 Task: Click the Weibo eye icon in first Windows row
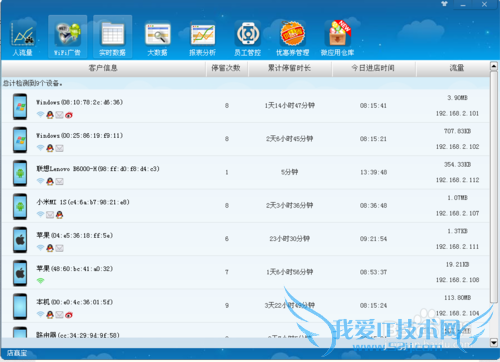coord(69,115)
